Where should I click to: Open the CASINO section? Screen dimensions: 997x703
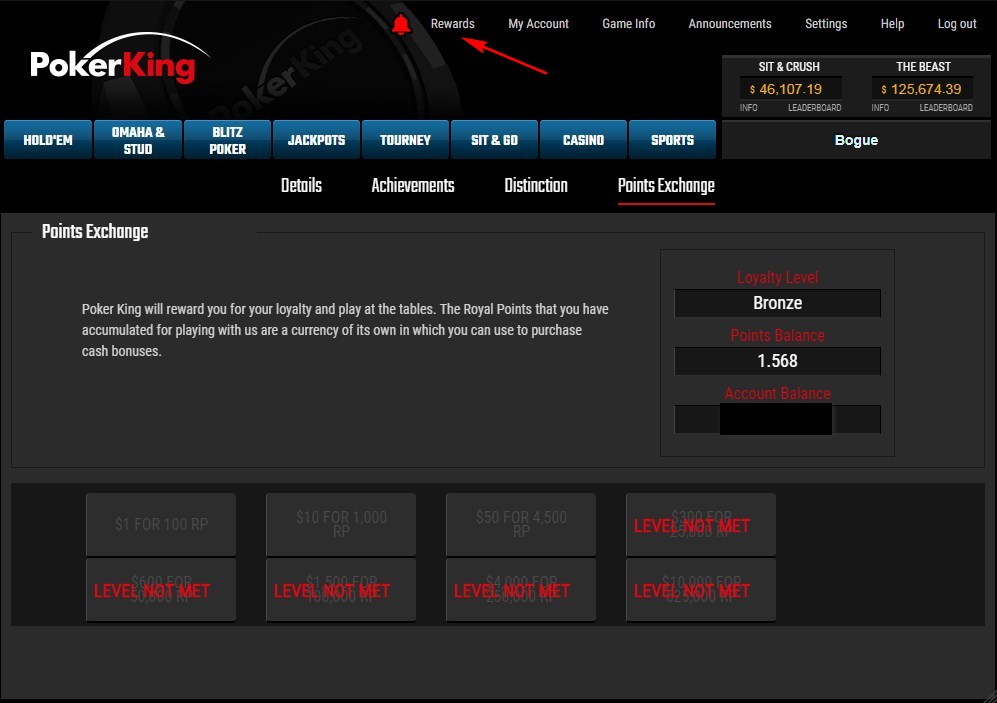tap(583, 139)
